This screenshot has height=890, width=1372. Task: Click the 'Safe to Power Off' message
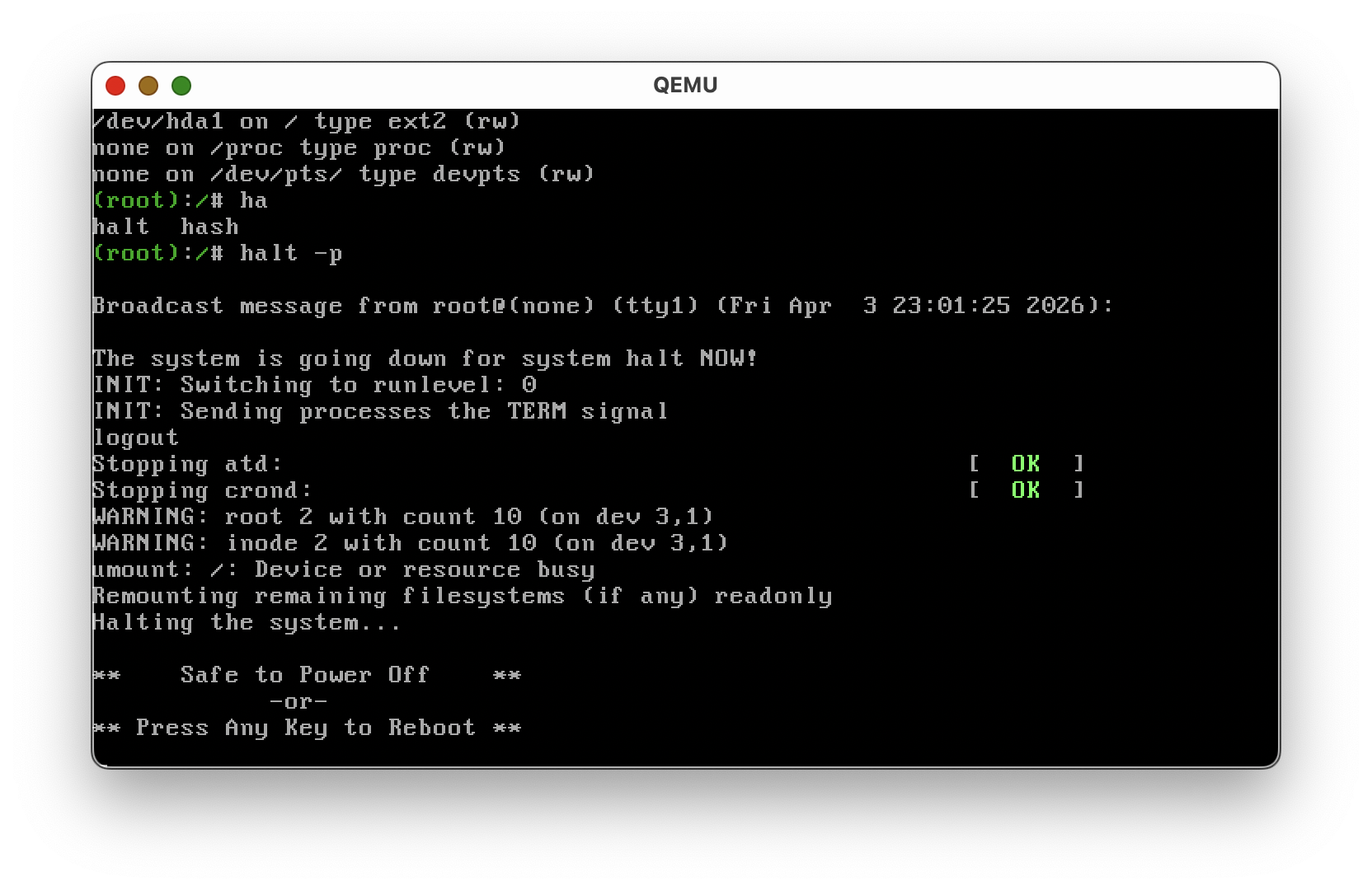[305, 675]
